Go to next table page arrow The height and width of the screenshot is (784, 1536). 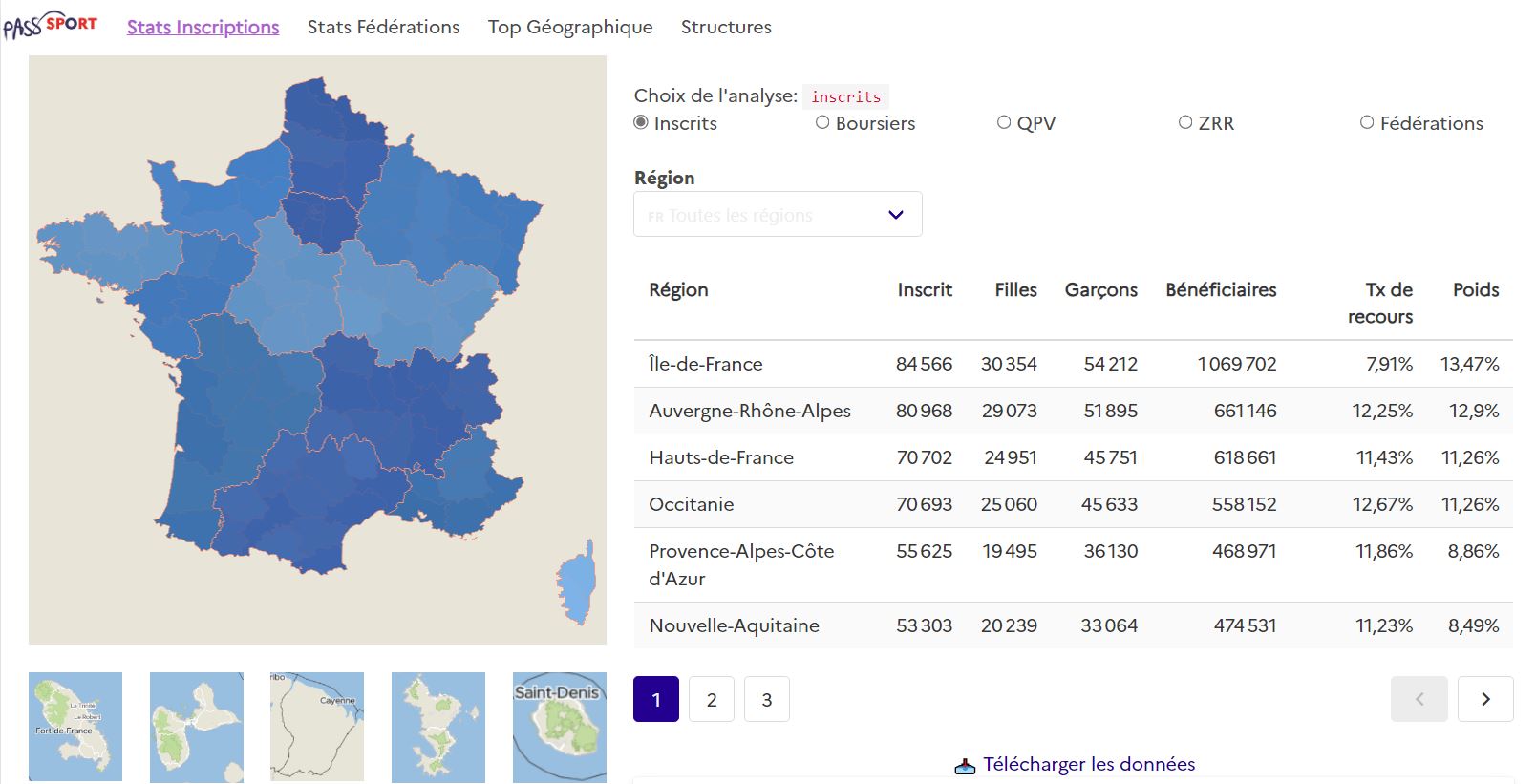click(x=1484, y=699)
